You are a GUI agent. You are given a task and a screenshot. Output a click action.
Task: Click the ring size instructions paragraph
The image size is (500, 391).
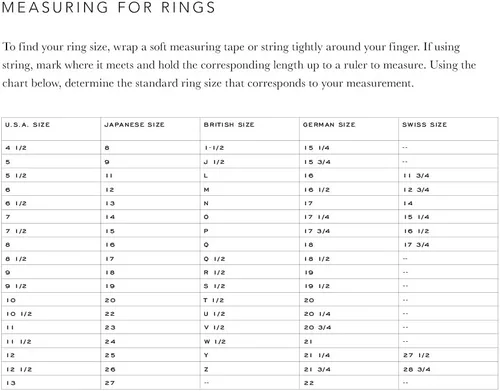coord(239,65)
